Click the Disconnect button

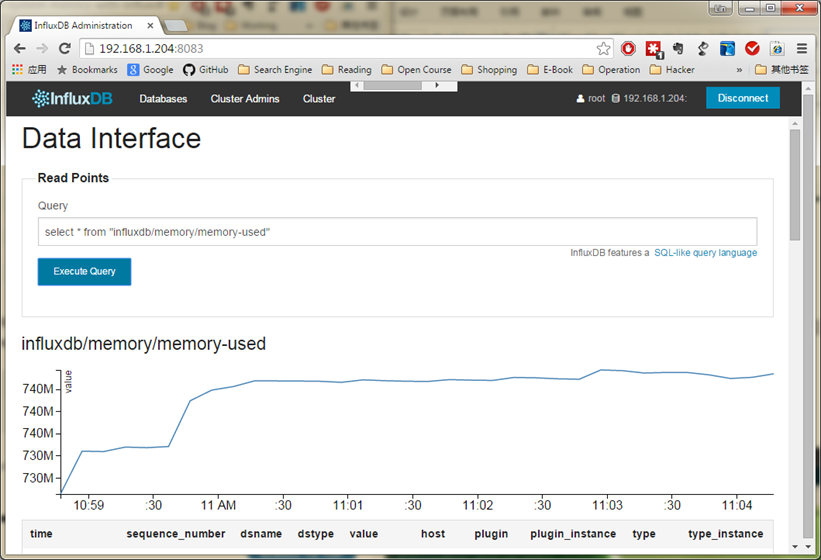(x=742, y=98)
